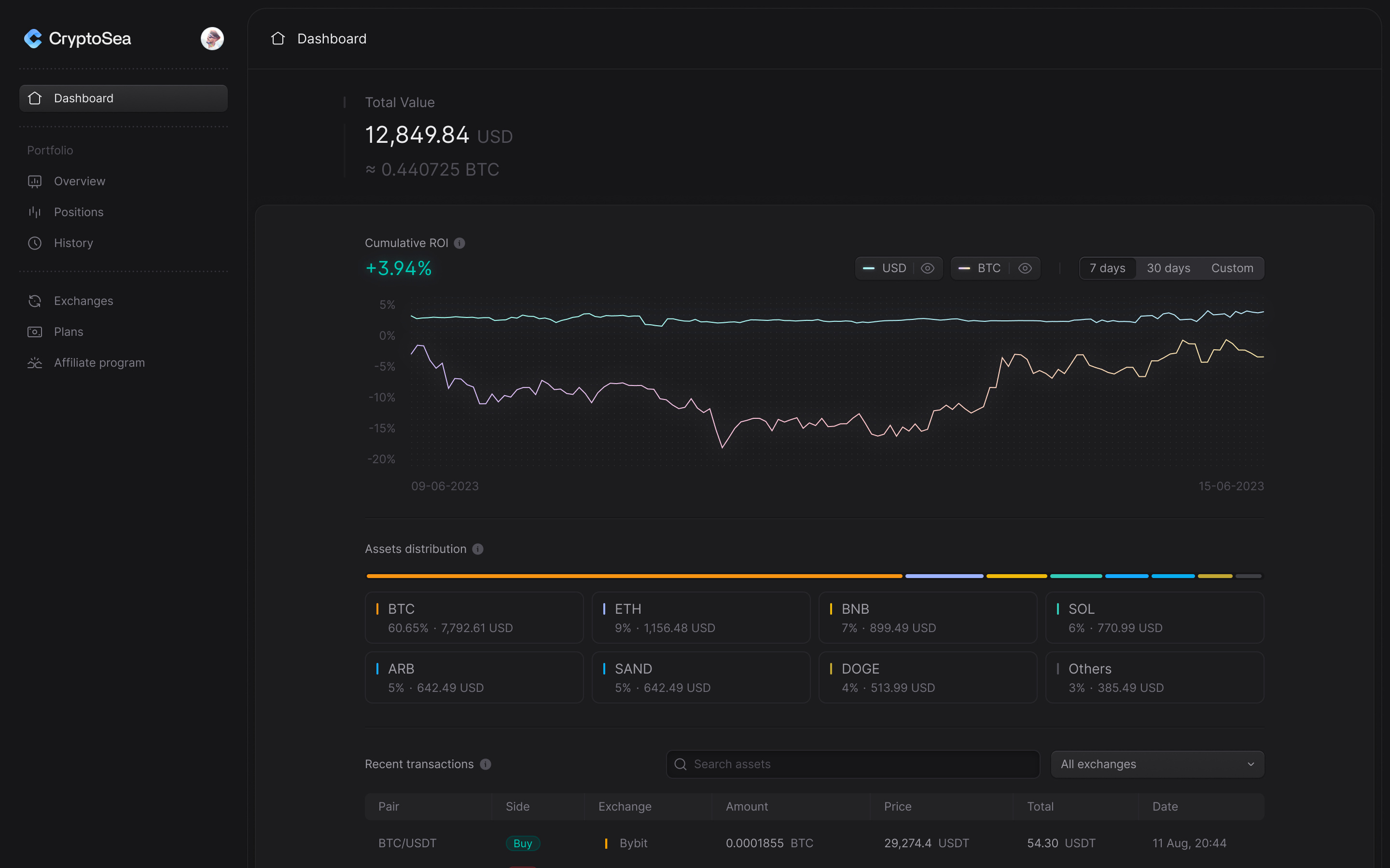Open Assets distribution info icon
This screenshot has height=868, width=1390.
[x=478, y=550]
